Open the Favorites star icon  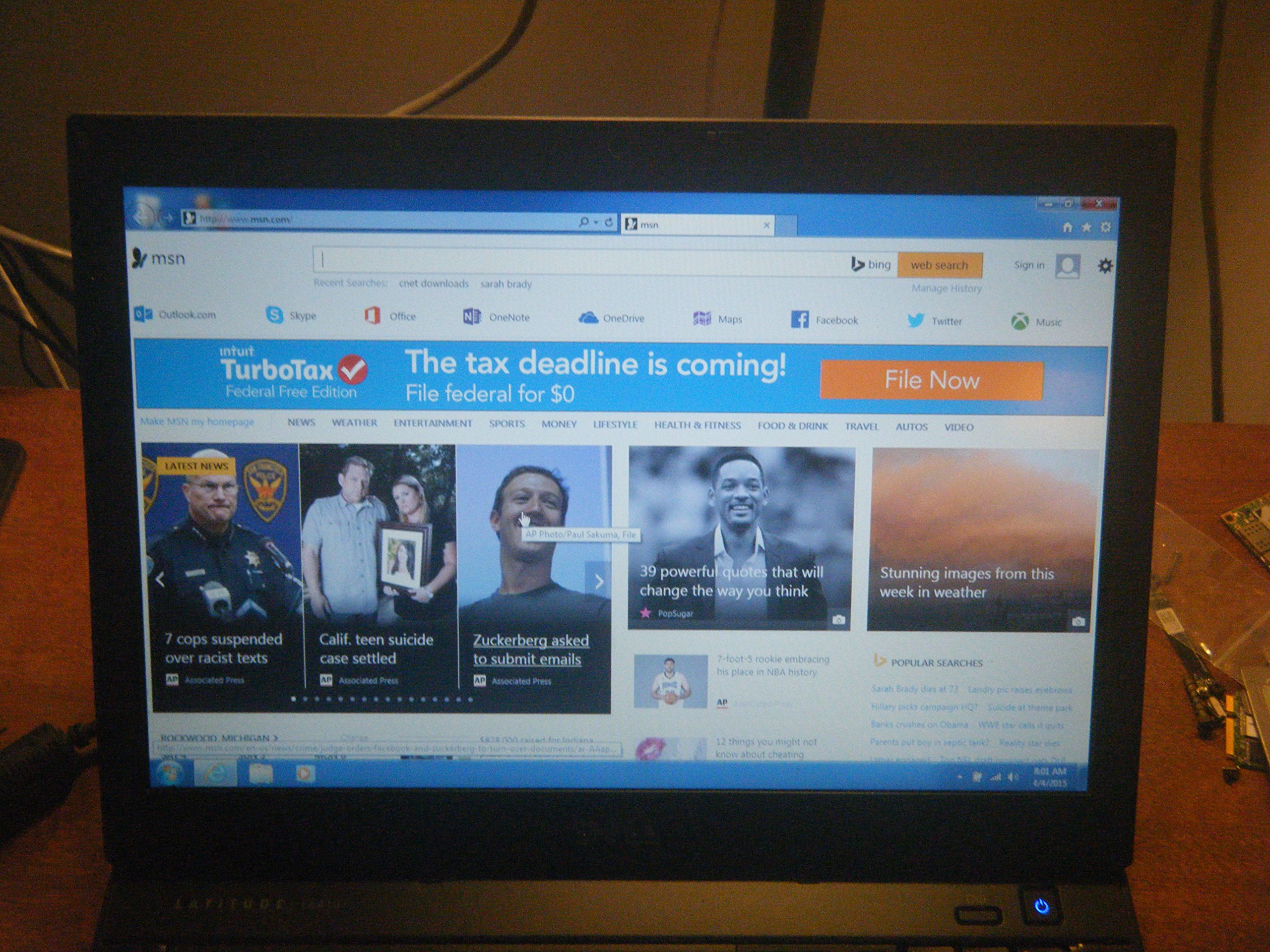coord(1086,227)
